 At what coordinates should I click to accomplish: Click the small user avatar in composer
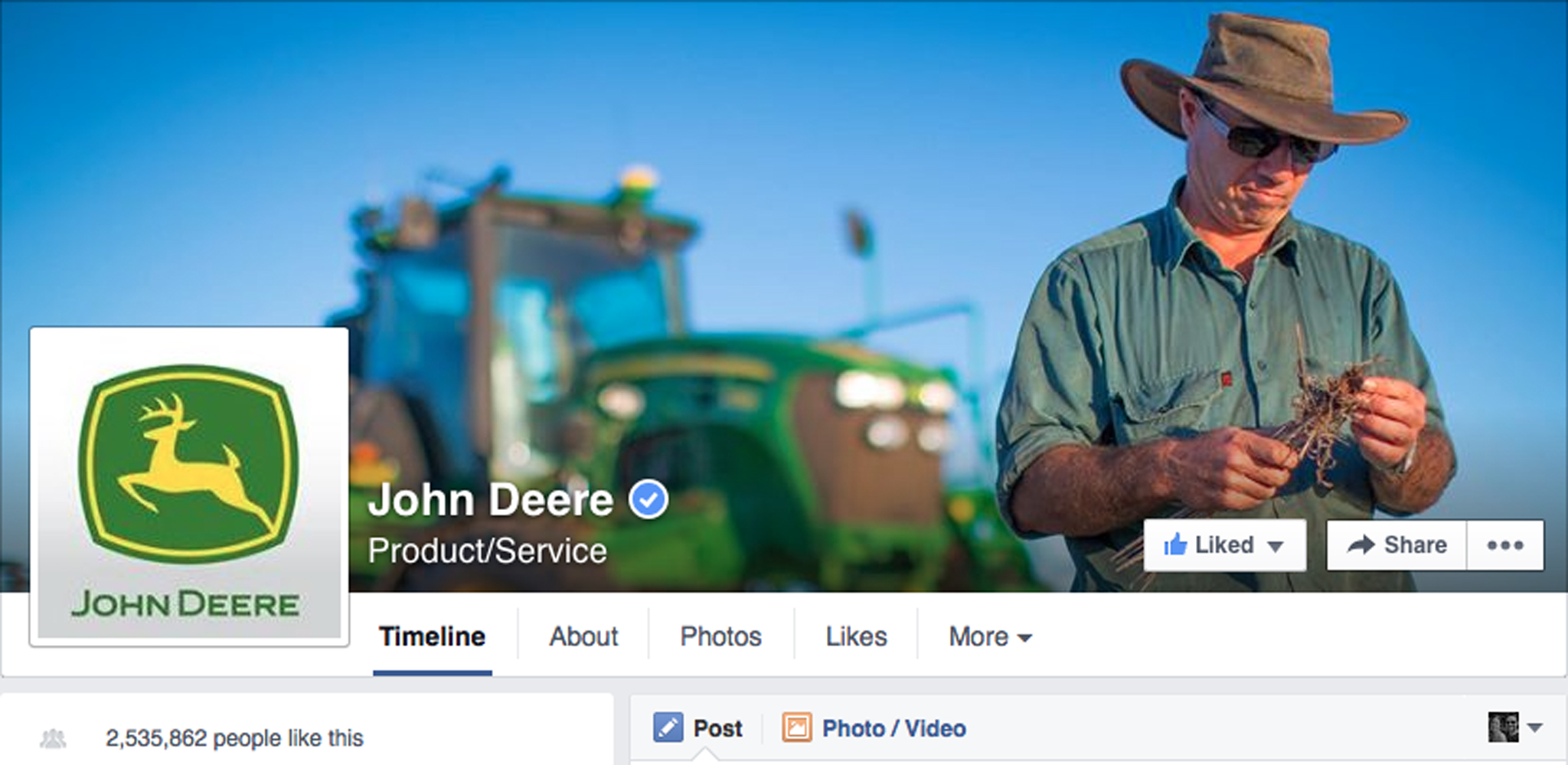(1503, 727)
